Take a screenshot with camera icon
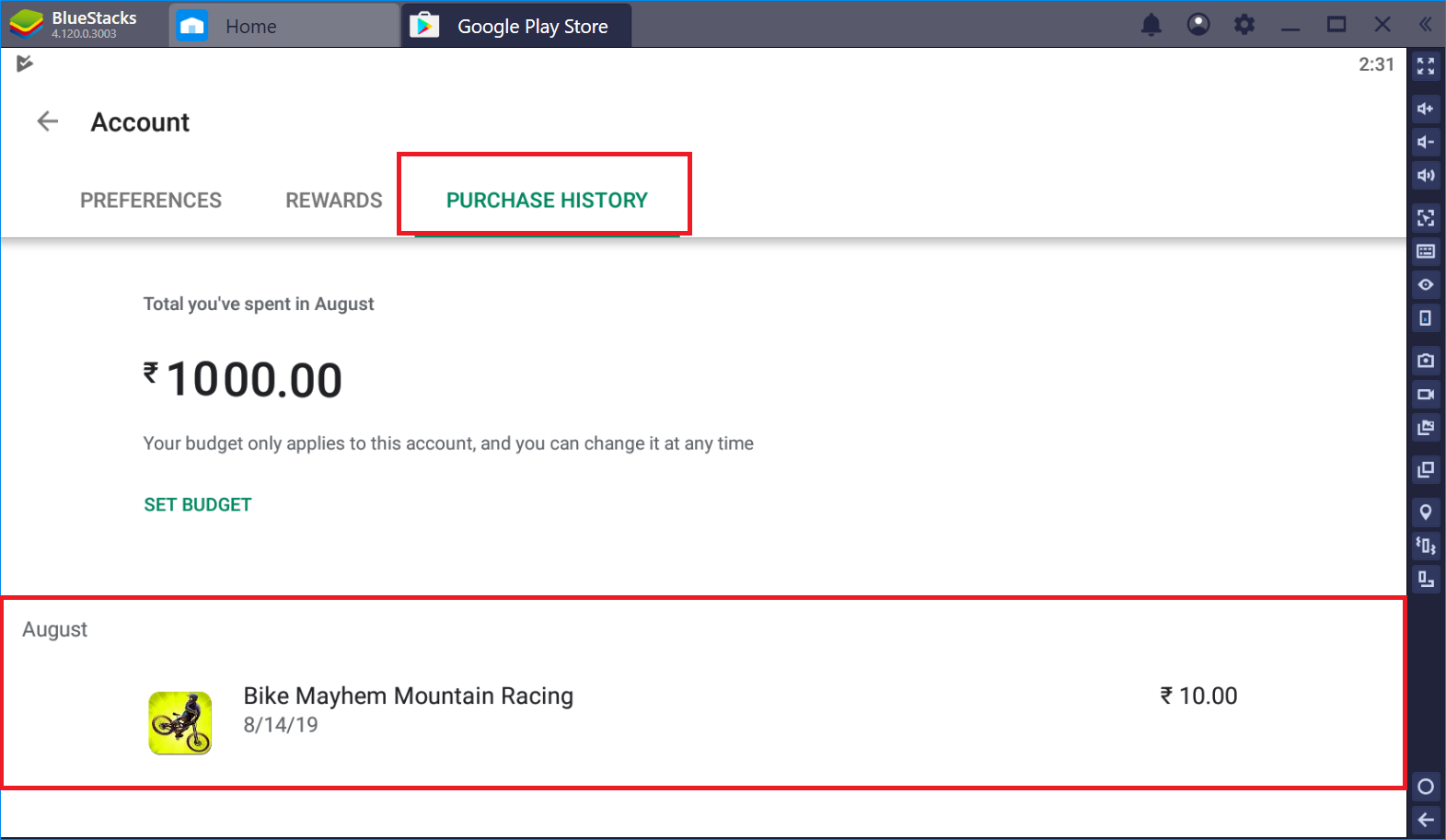Viewport: 1446px width, 840px height. [1426, 361]
